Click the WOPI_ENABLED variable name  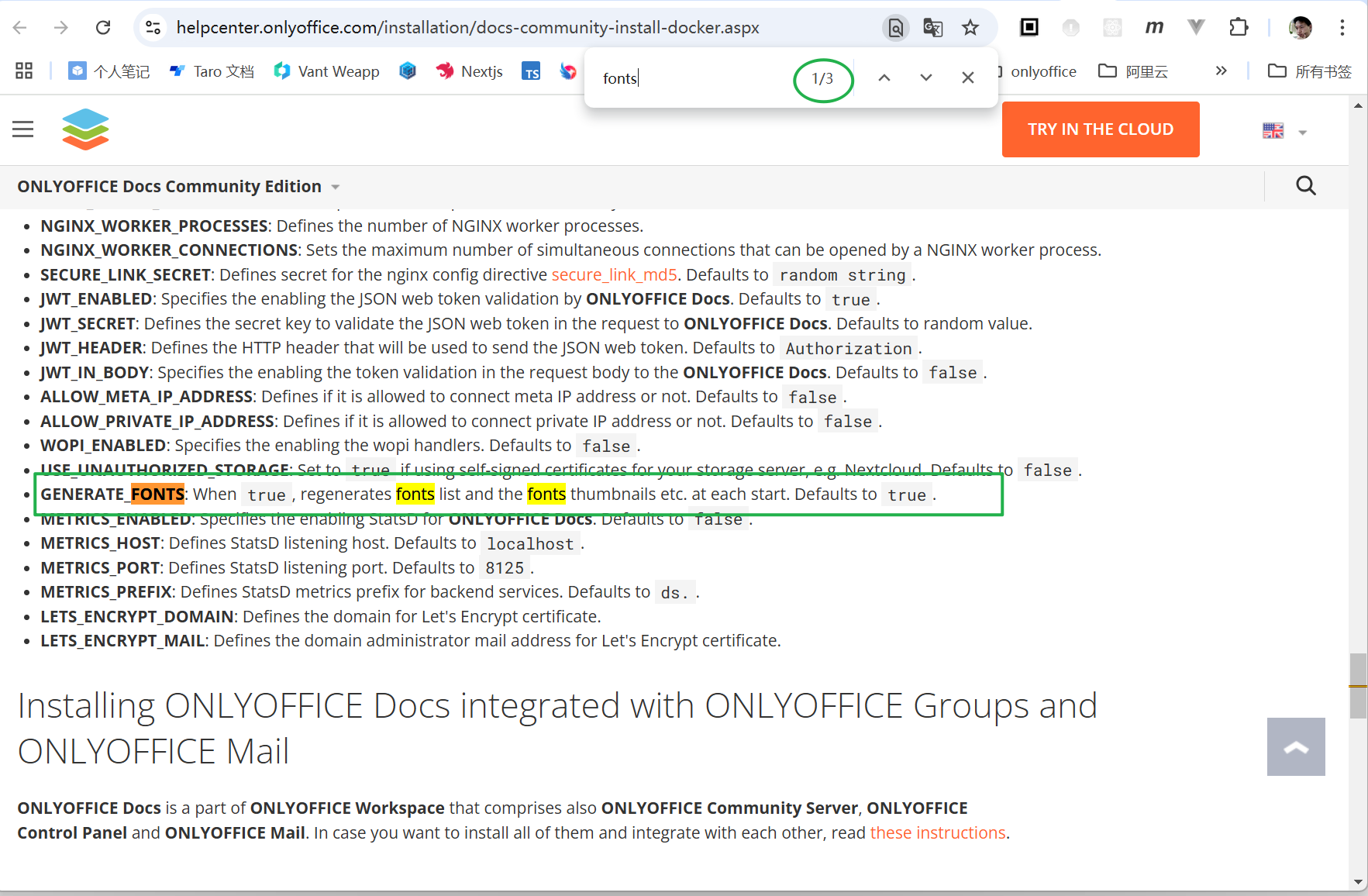click(x=103, y=446)
